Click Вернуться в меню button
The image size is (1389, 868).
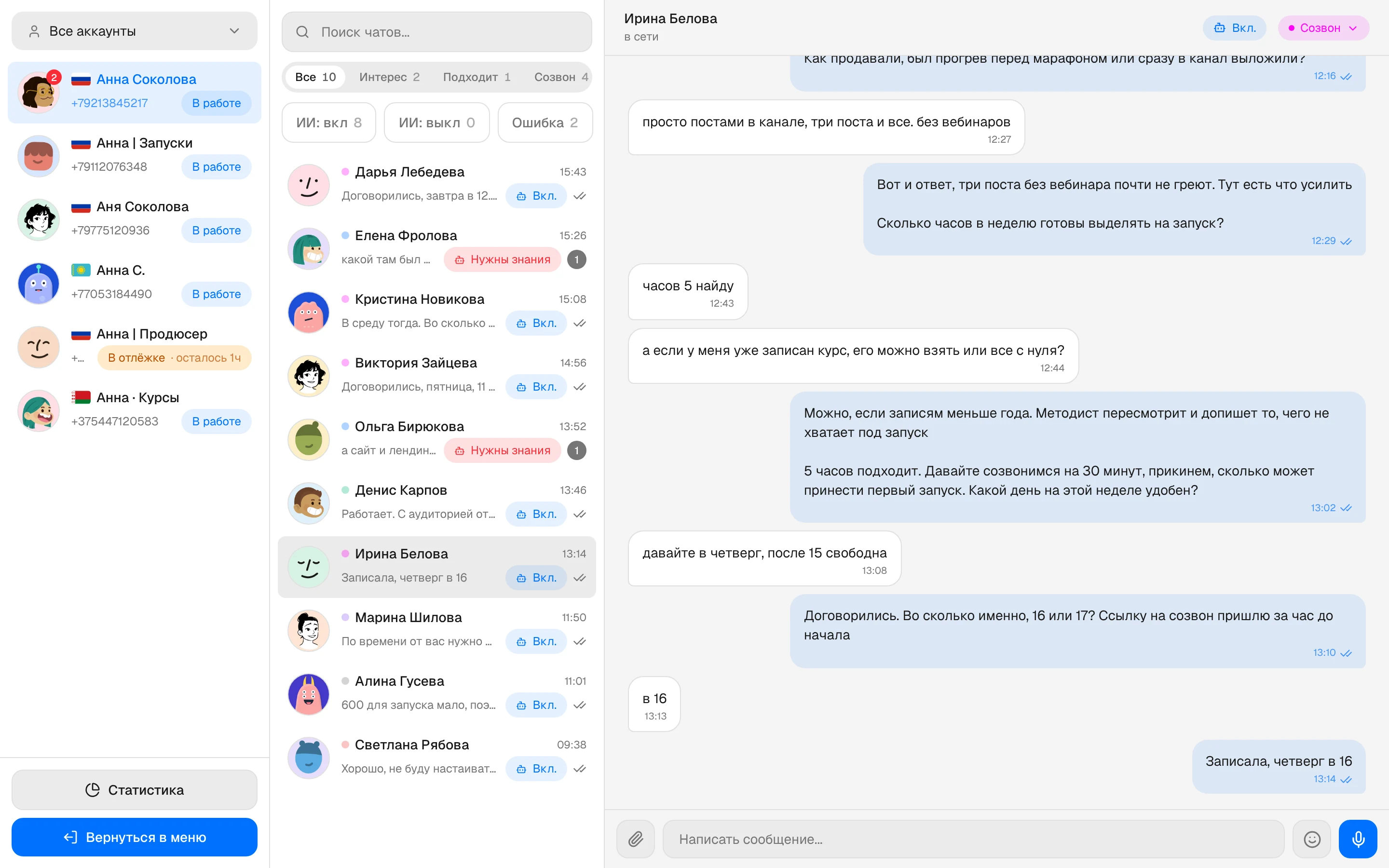pos(134,837)
